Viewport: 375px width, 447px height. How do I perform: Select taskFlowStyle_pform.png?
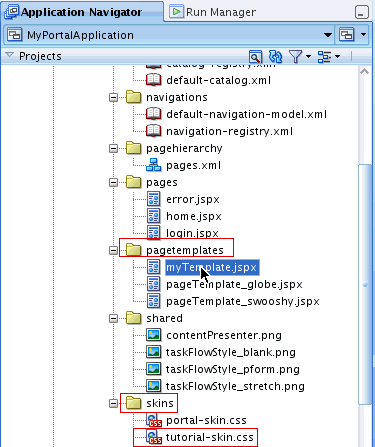point(233,369)
